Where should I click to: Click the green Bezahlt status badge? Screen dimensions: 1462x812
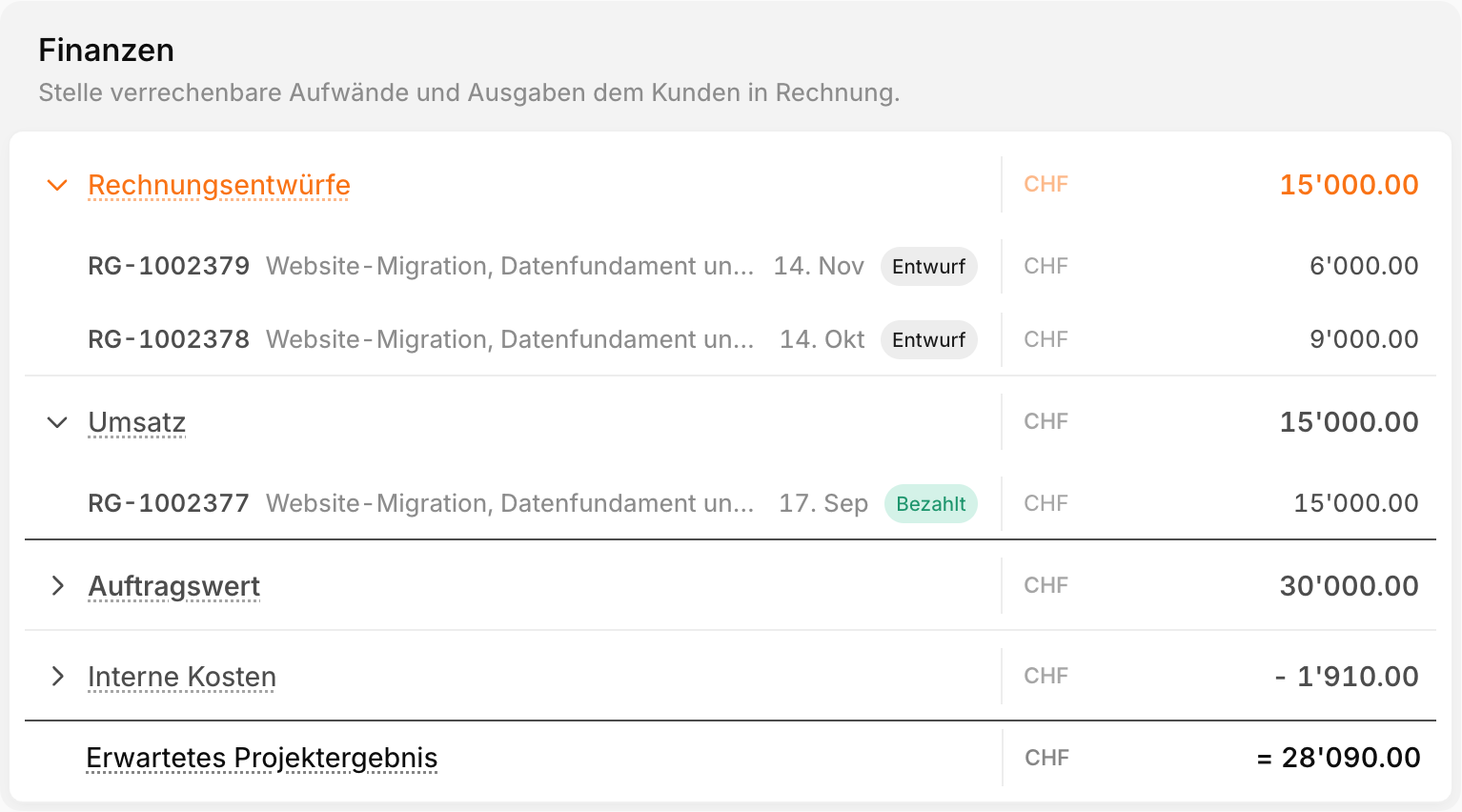pyautogui.click(x=931, y=504)
